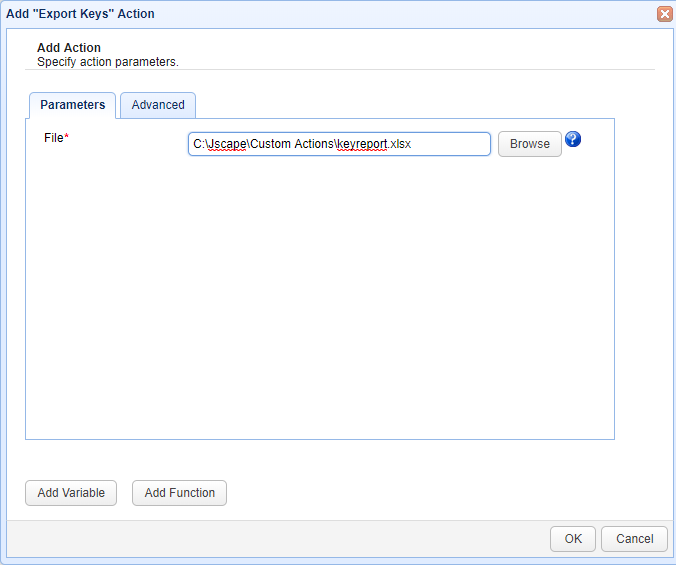Click the Add Function button
Screen dimensions: 676x568
(x=179, y=493)
